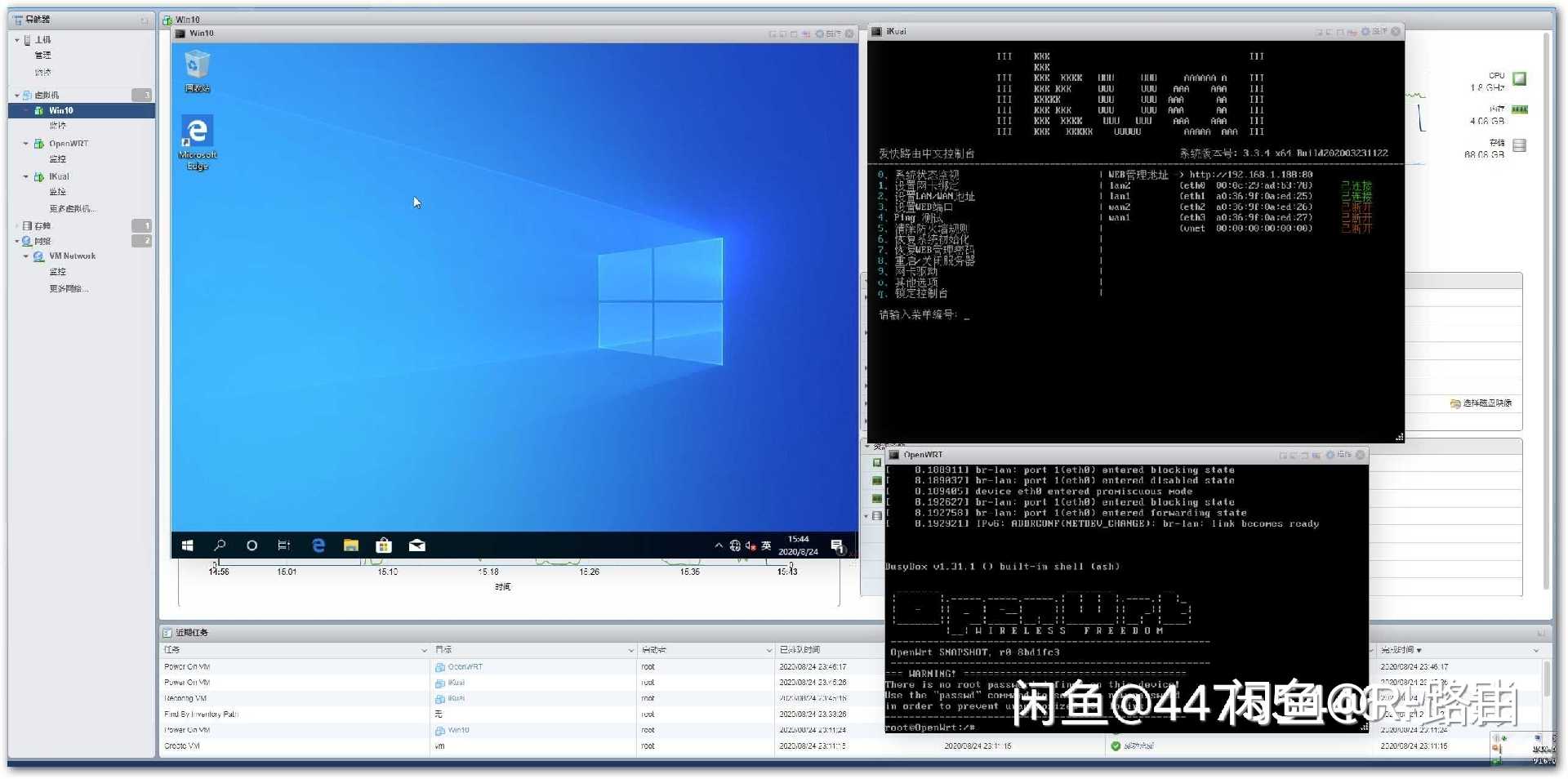Select iKuai VM in the navigator
This screenshot has height=779, width=1568.
59,176
